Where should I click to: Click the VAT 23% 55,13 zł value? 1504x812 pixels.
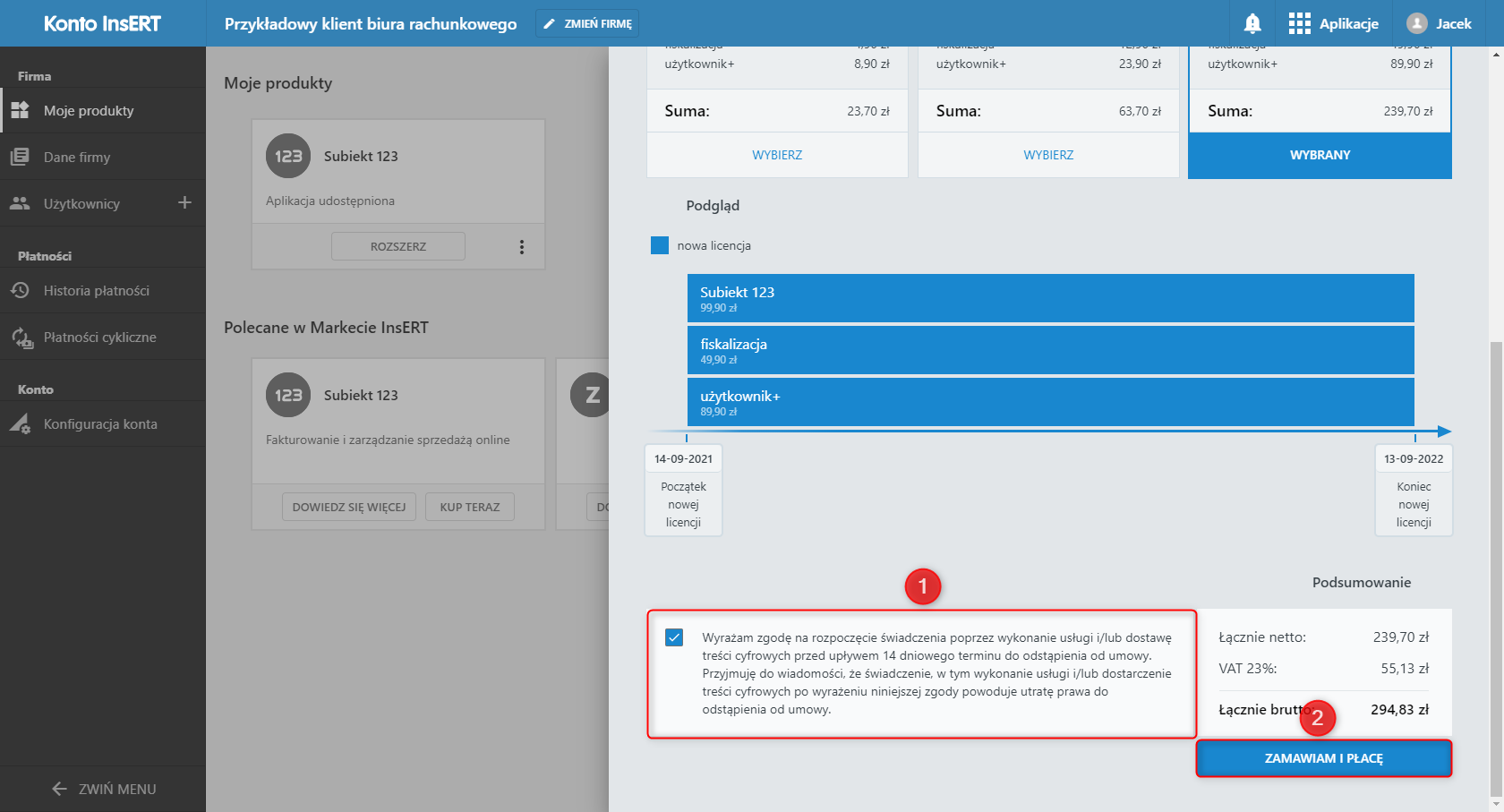click(x=1405, y=668)
